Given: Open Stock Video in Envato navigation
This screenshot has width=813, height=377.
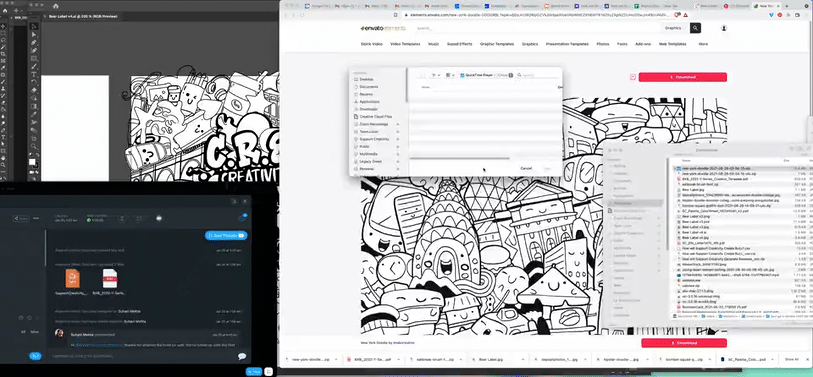Looking at the screenshot, I should [371, 44].
